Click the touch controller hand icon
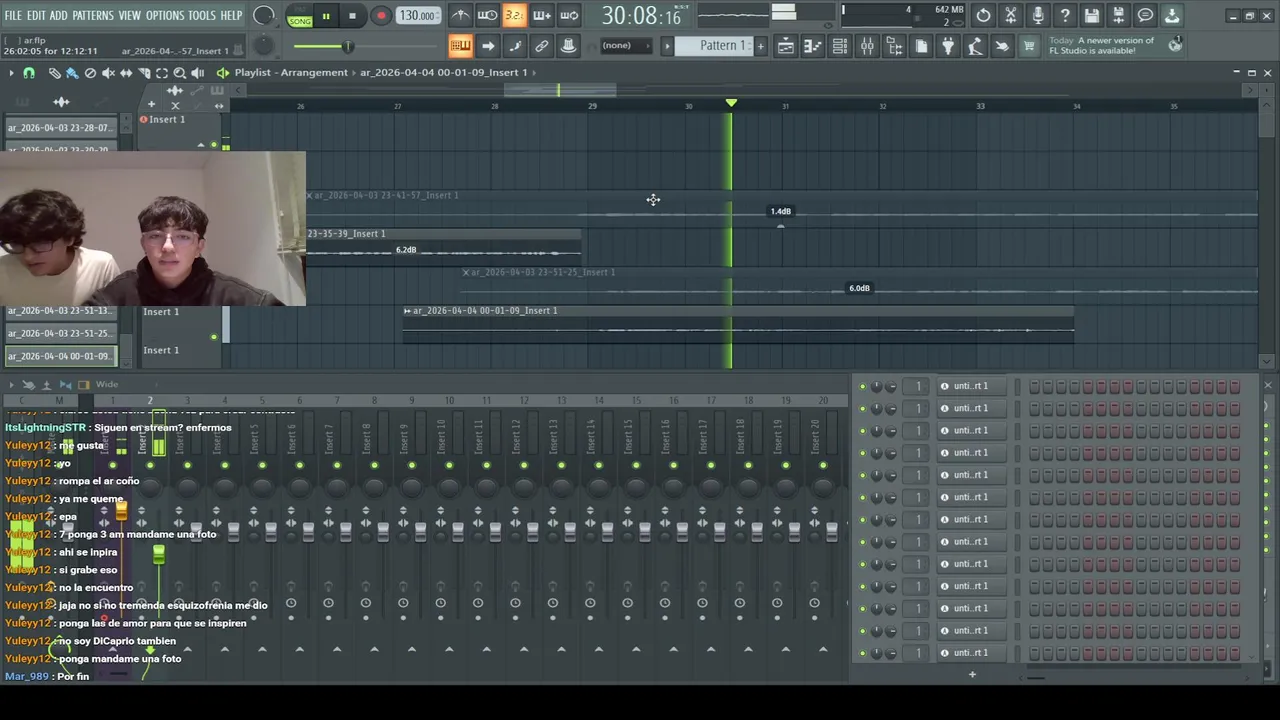 1002,46
